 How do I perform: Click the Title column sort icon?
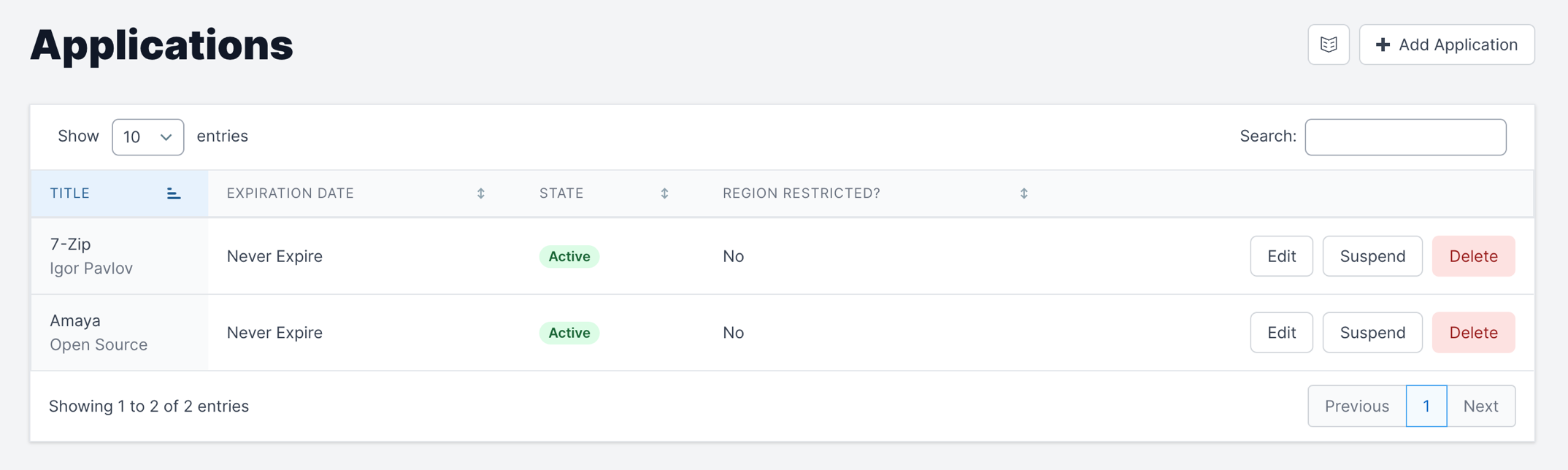174,193
